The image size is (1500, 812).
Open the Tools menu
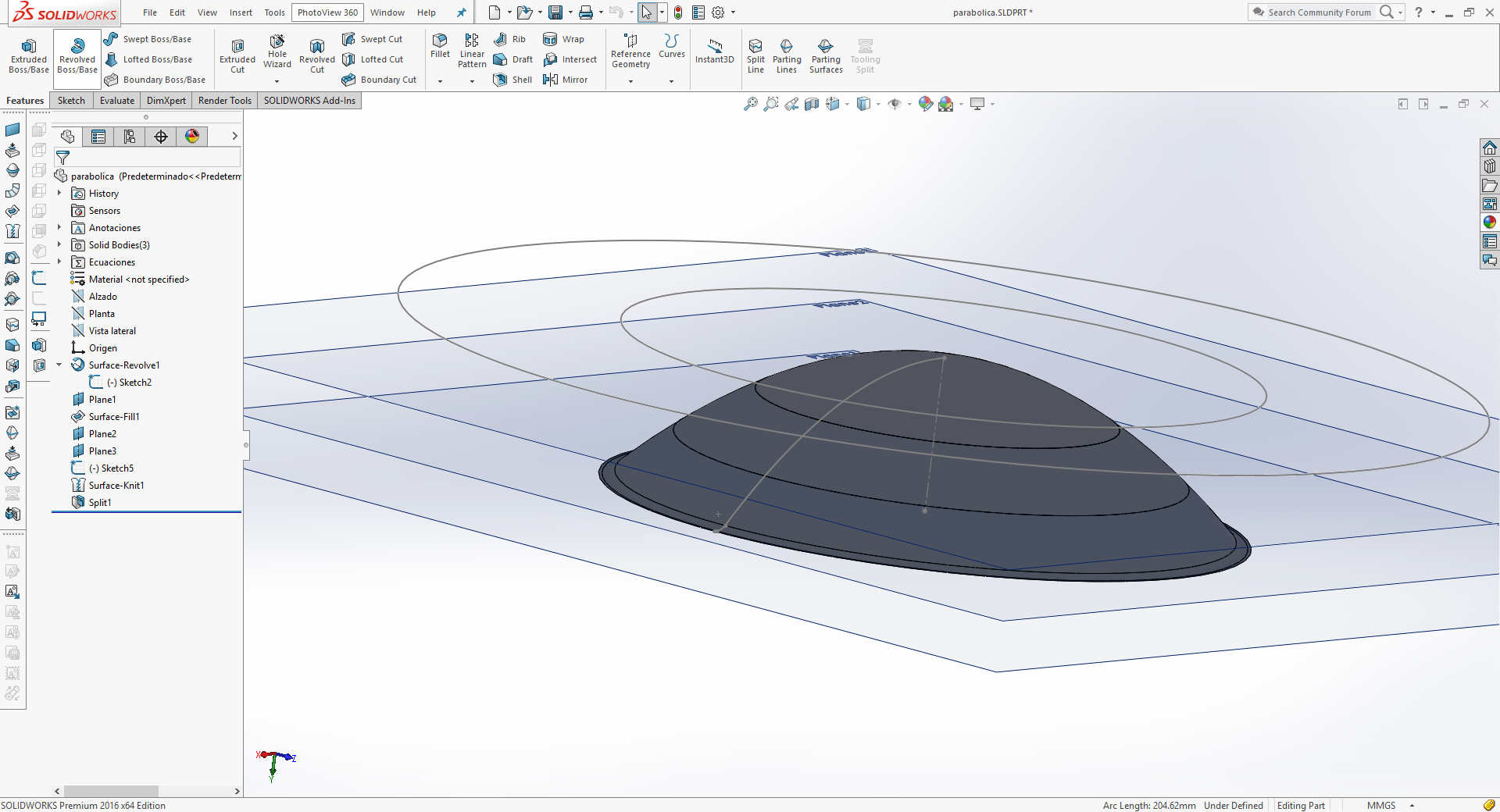[274, 12]
